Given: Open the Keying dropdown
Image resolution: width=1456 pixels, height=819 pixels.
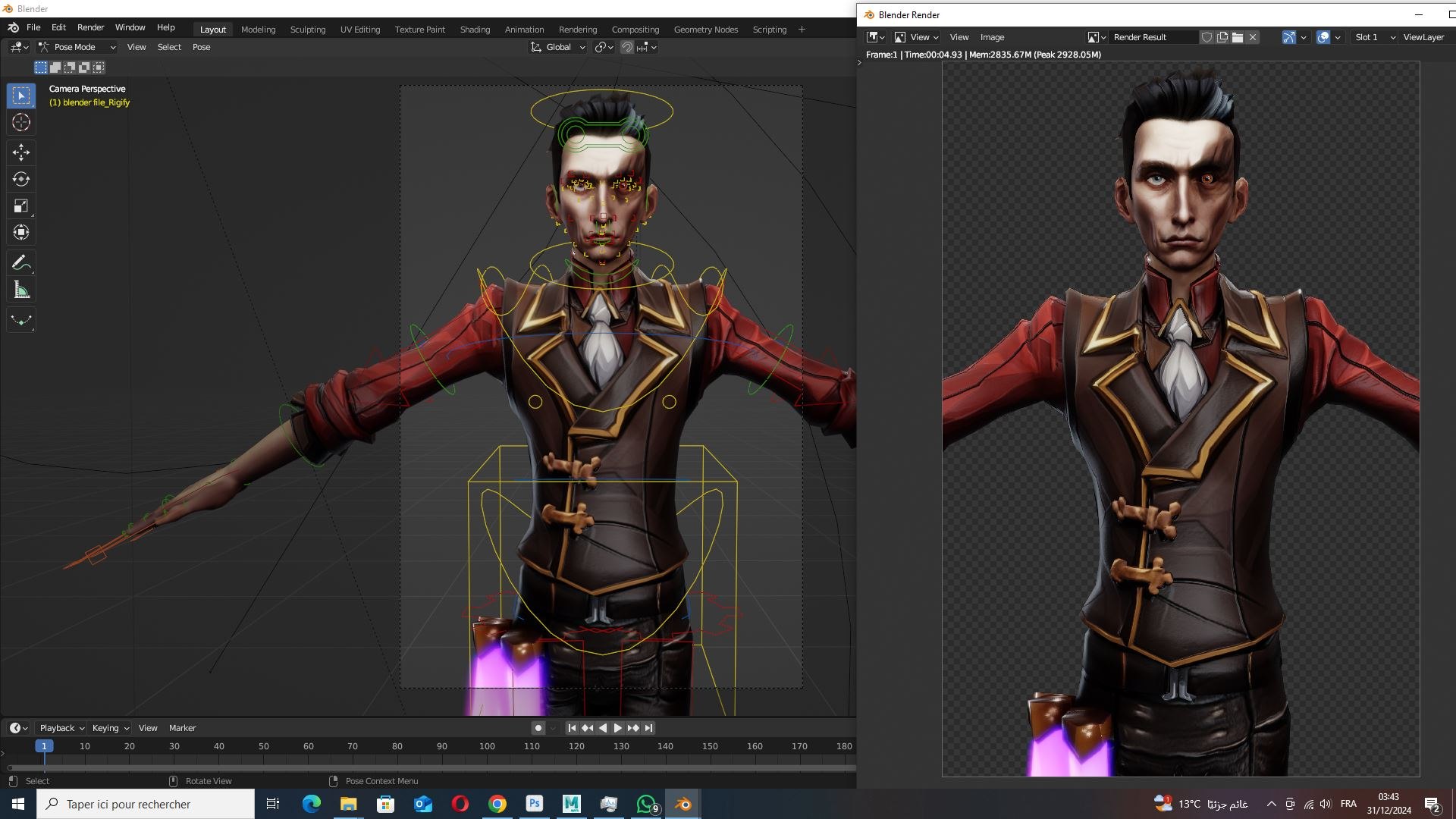Looking at the screenshot, I should click(111, 728).
